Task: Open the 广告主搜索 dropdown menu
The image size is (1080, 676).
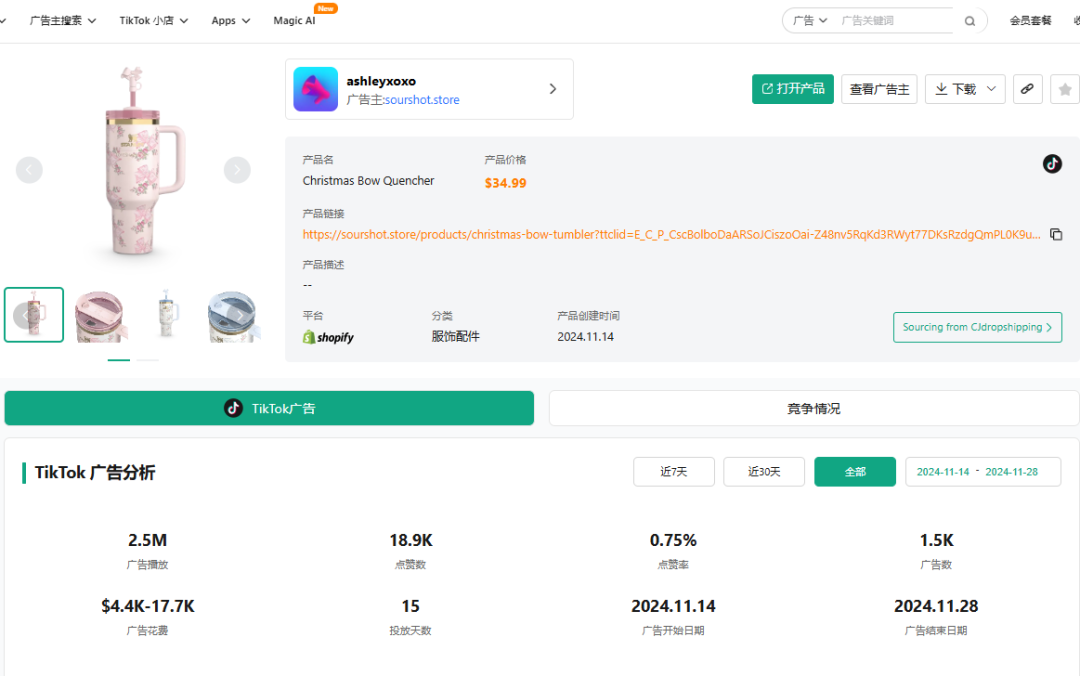Action: click(63, 21)
